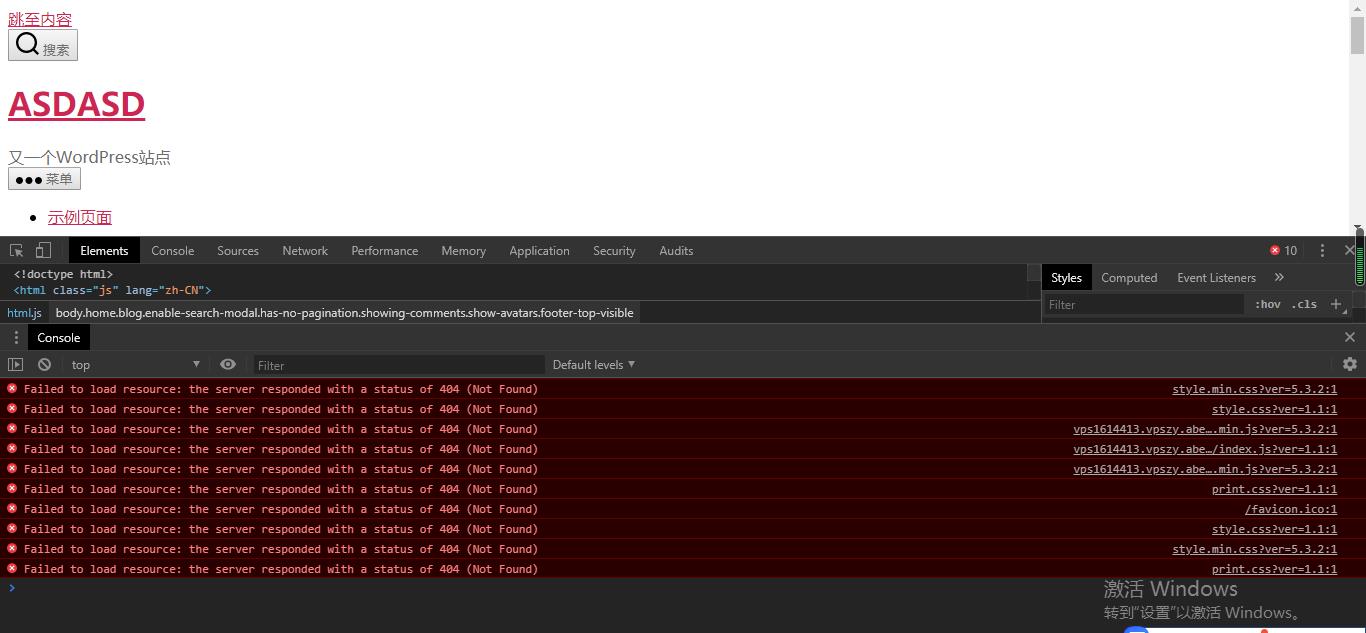Show the console sidebar icon

coord(15,365)
